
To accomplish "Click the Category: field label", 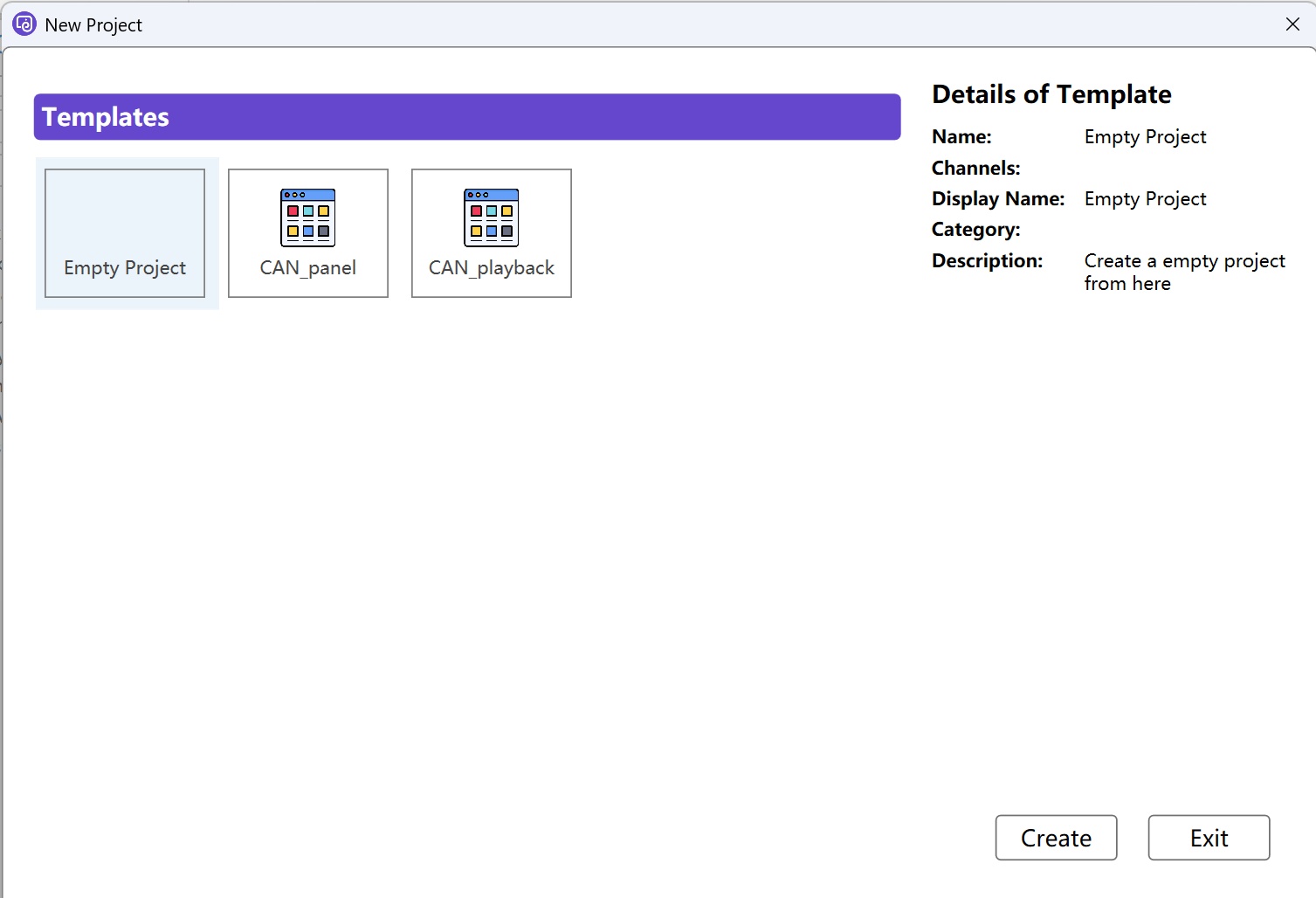I will point(975,230).
